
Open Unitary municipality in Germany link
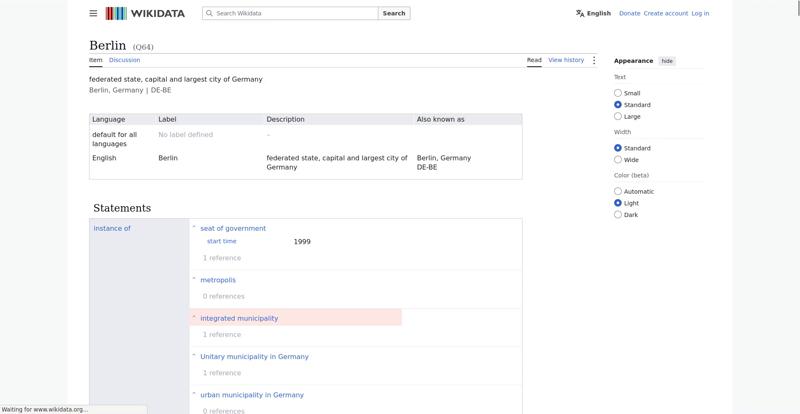pyautogui.click(x=255, y=356)
